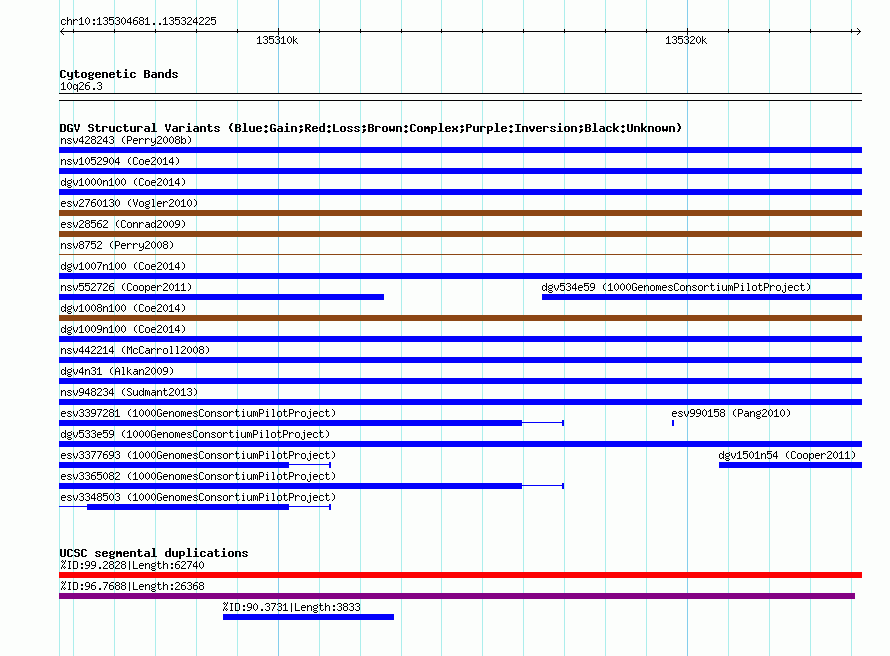Click the blue bar under dgv1007n100
Viewport: 890px width, 656px height.
tap(460, 276)
